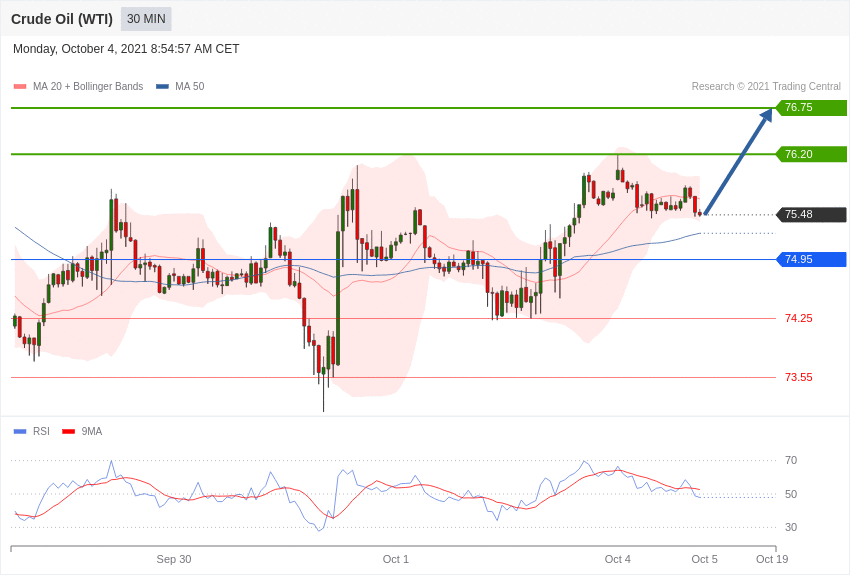Toggle the MA 20 + Bollinger Bands label

(88, 87)
